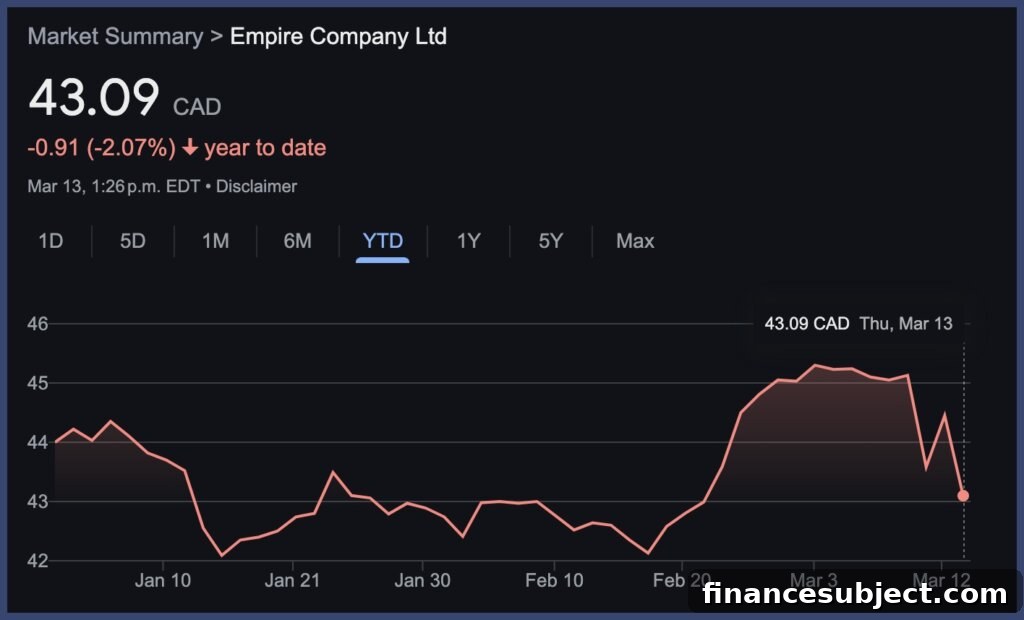Show the Max time range
This screenshot has height=620, width=1024.
coord(635,241)
